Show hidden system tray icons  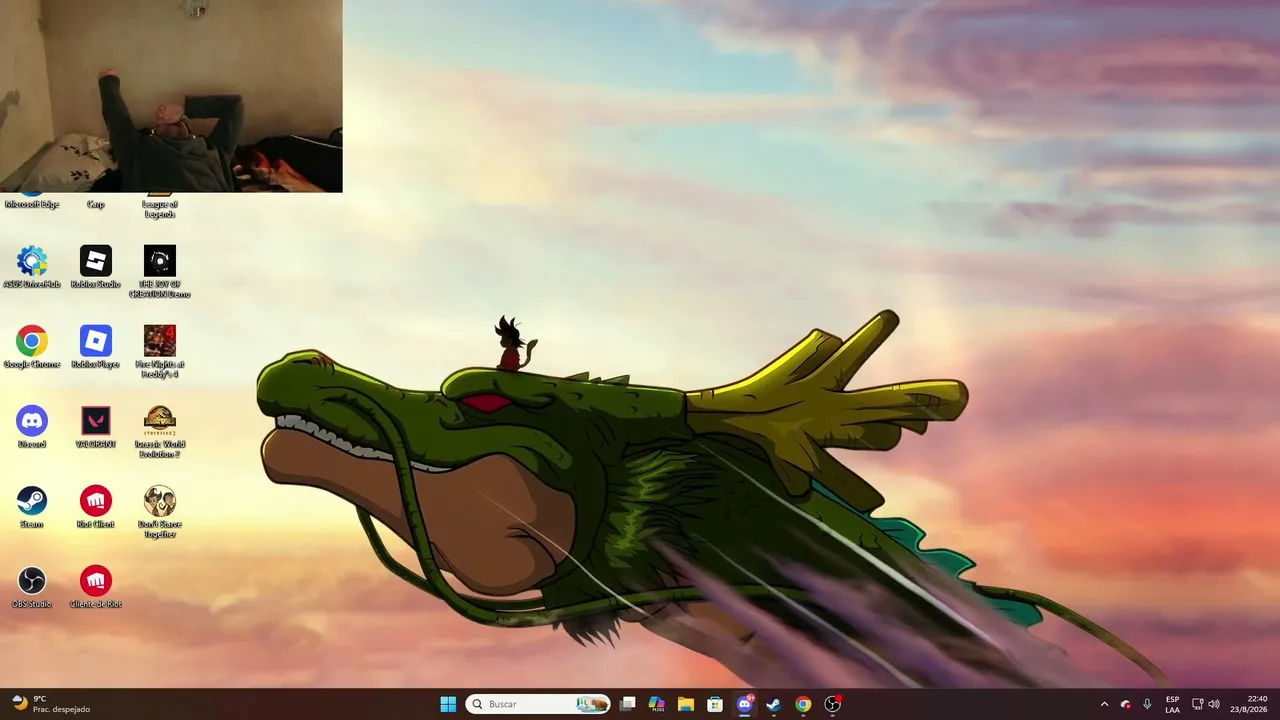tap(1104, 704)
